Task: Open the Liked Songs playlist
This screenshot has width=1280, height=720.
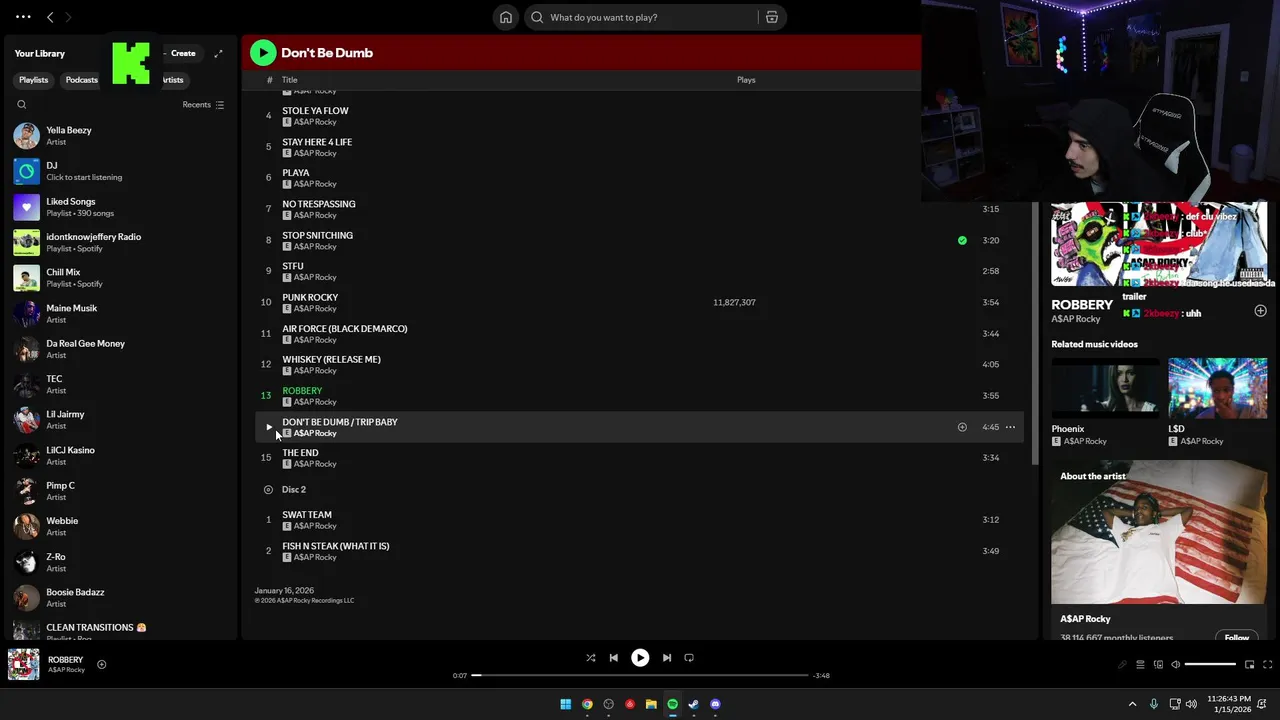Action: pos(120,207)
